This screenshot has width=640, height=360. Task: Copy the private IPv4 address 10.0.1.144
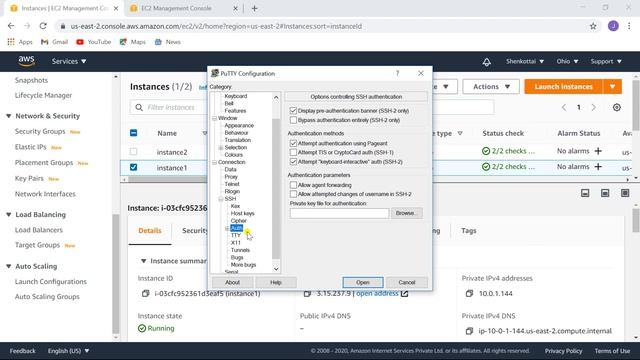pyautogui.click(x=469, y=293)
